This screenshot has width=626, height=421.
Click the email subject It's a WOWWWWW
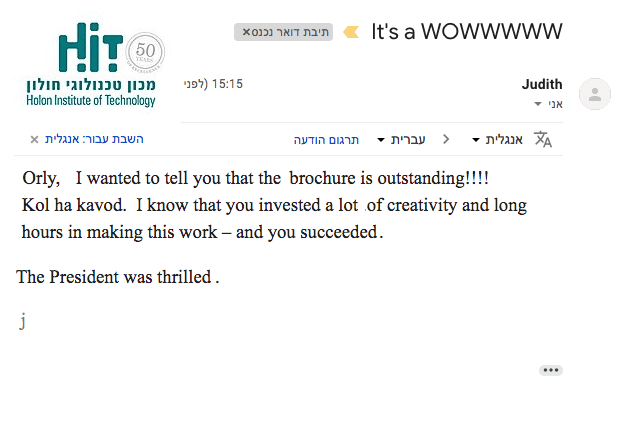pos(467,32)
